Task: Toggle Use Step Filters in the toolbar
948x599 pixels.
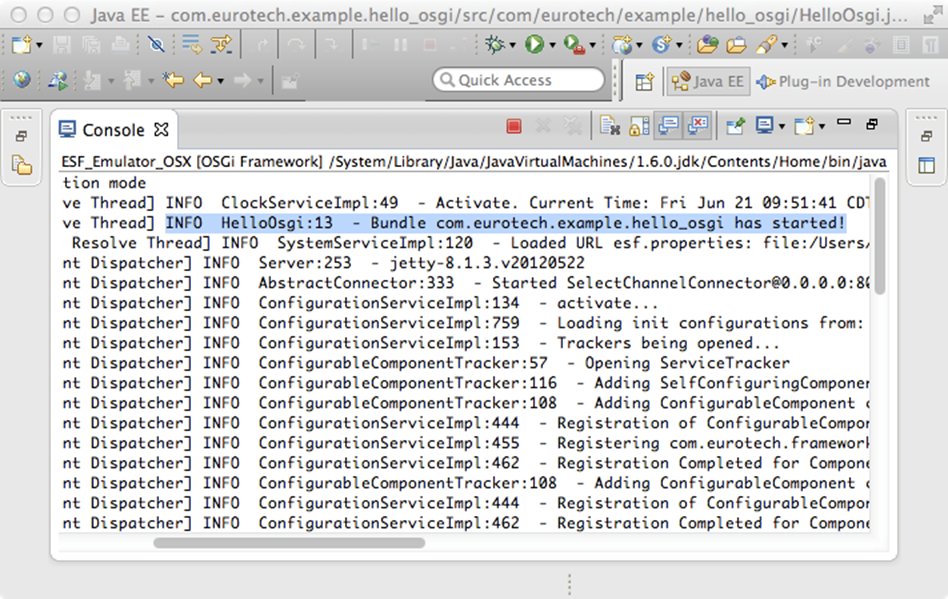Action: [x=221, y=44]
